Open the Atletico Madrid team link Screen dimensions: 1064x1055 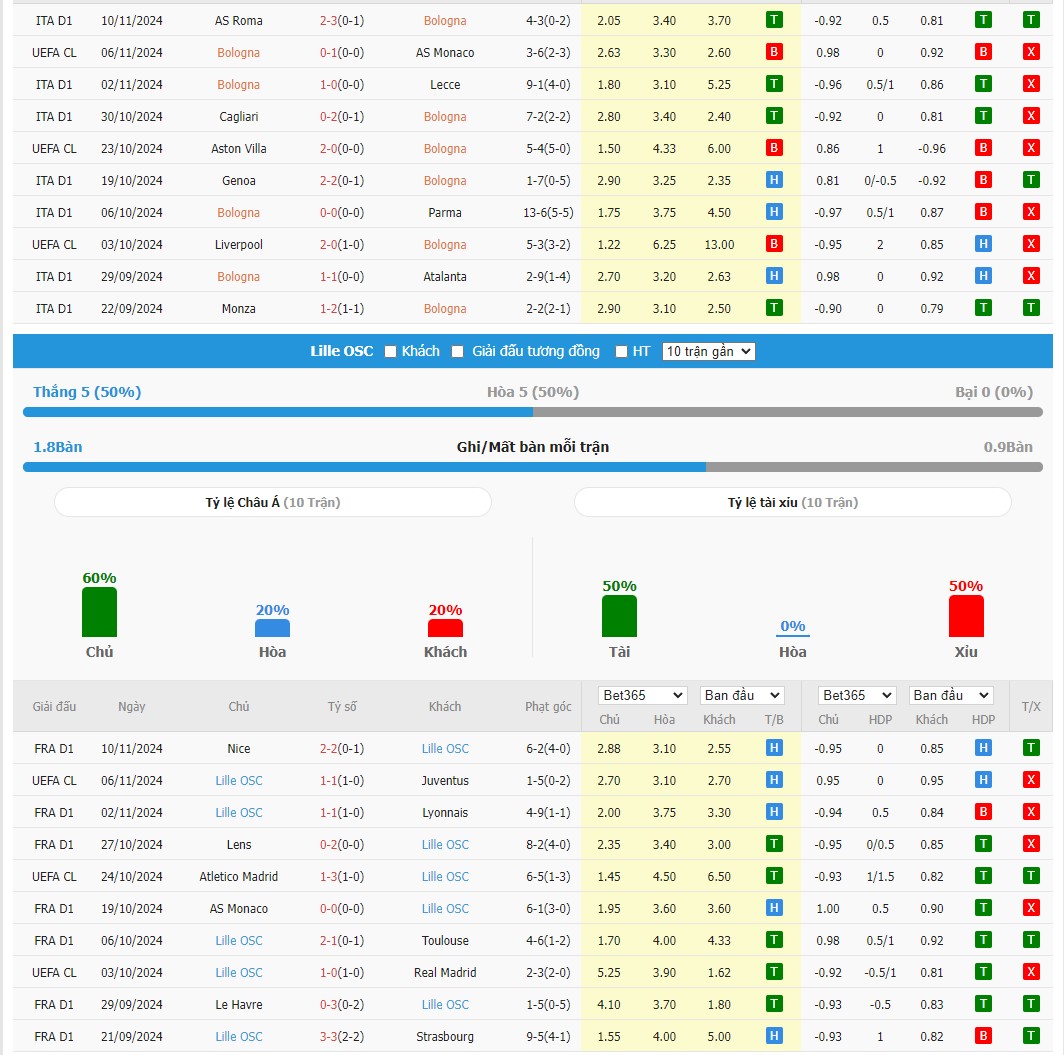click(239, 877)
